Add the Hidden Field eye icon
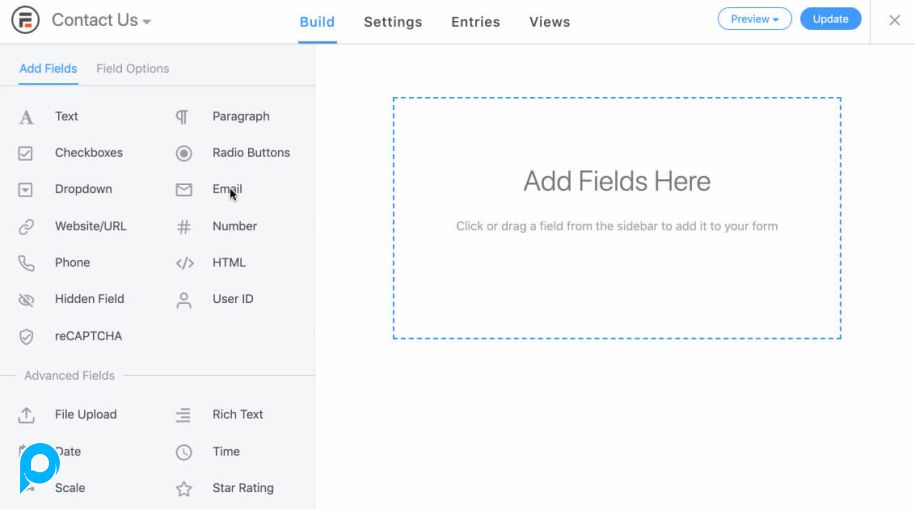This screenshot has height=509, width=915. point(27,300)
